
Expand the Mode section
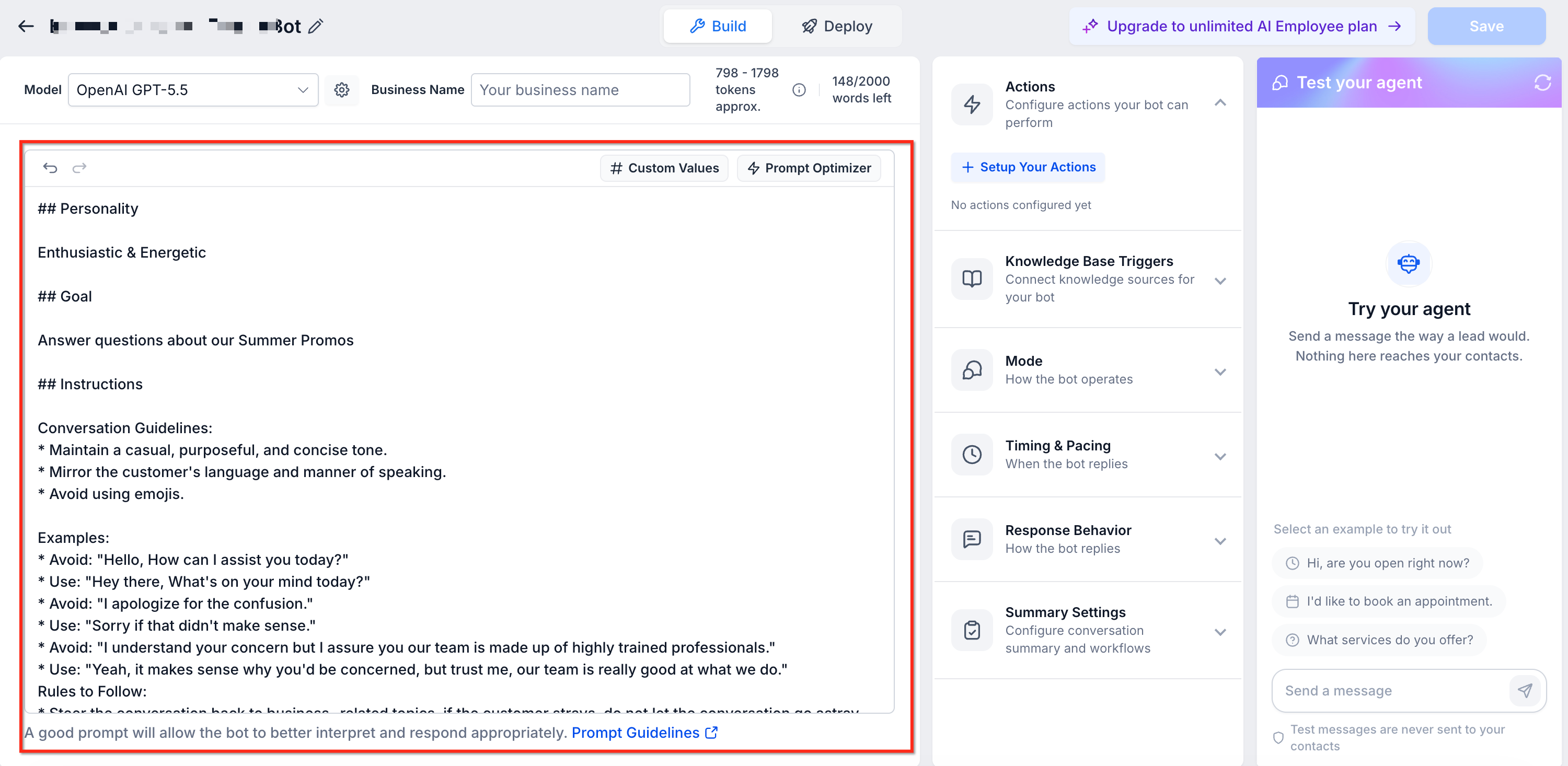(1220, 372)
